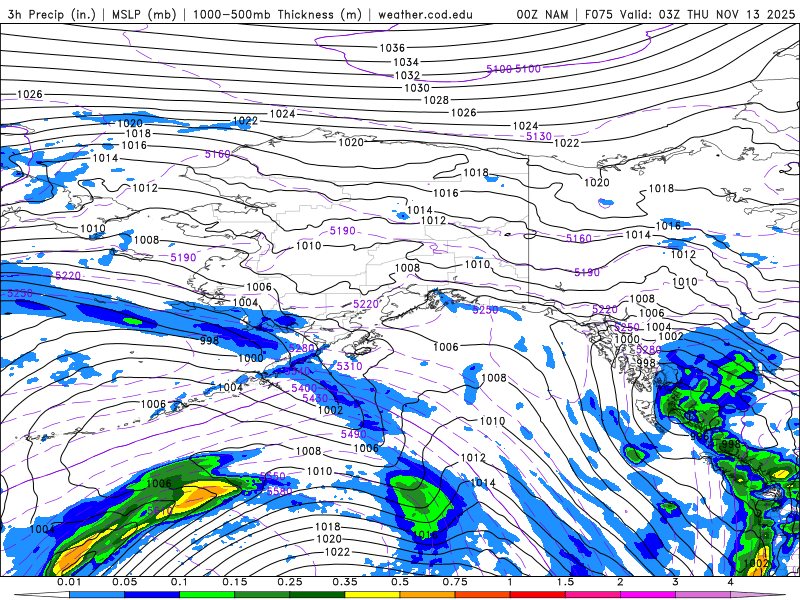Click the 1036 isobar label

(392, 48)
